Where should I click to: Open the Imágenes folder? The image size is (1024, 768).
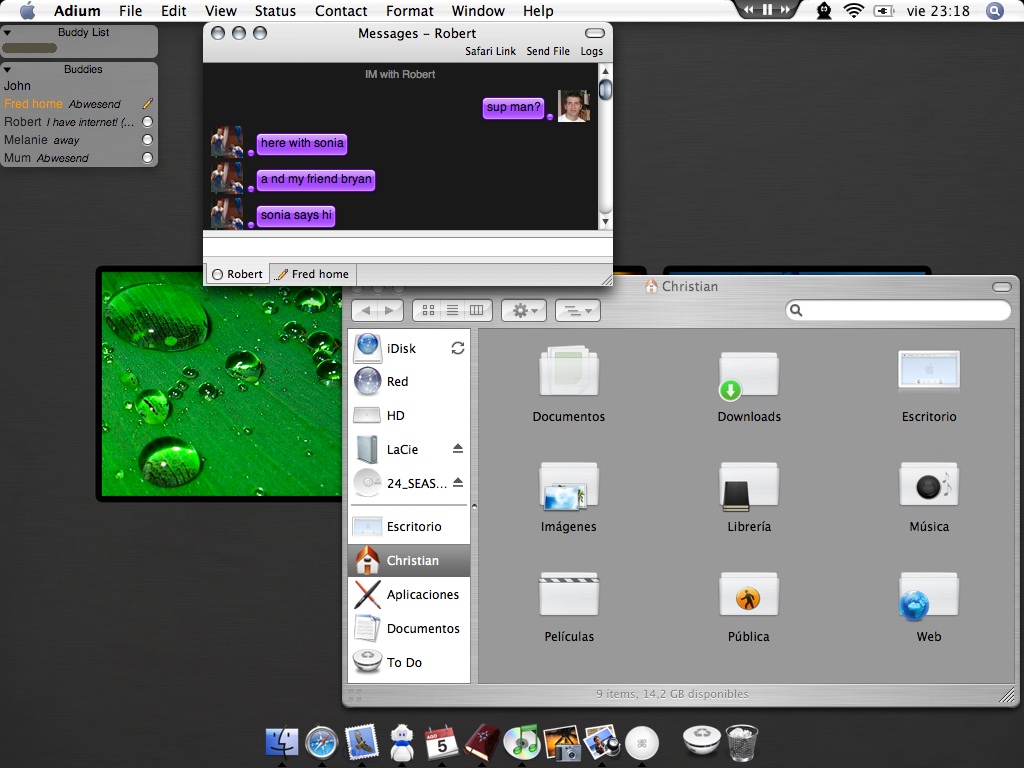click(x=568, y=485)
